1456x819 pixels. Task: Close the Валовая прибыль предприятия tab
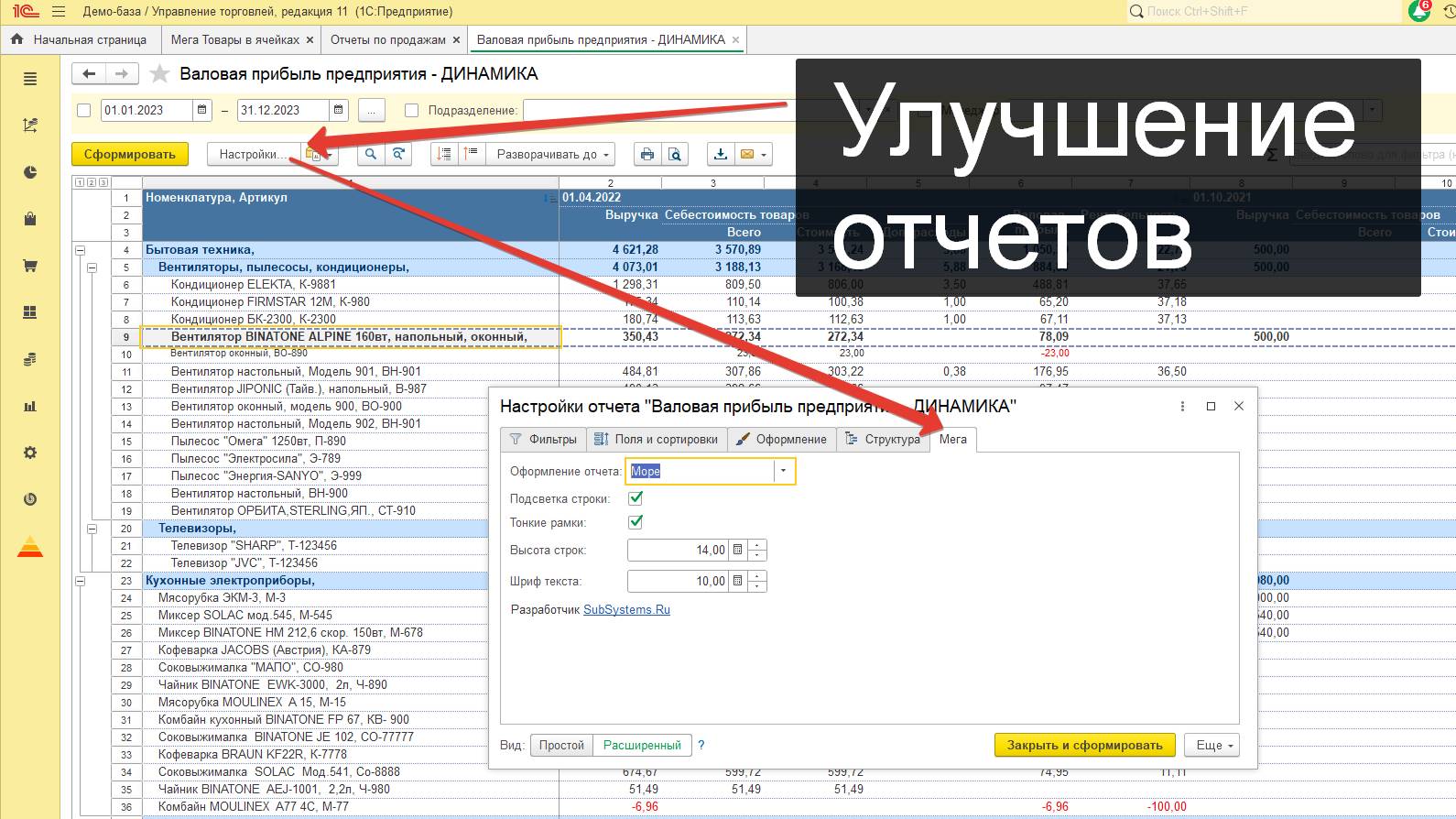point(735,40)
